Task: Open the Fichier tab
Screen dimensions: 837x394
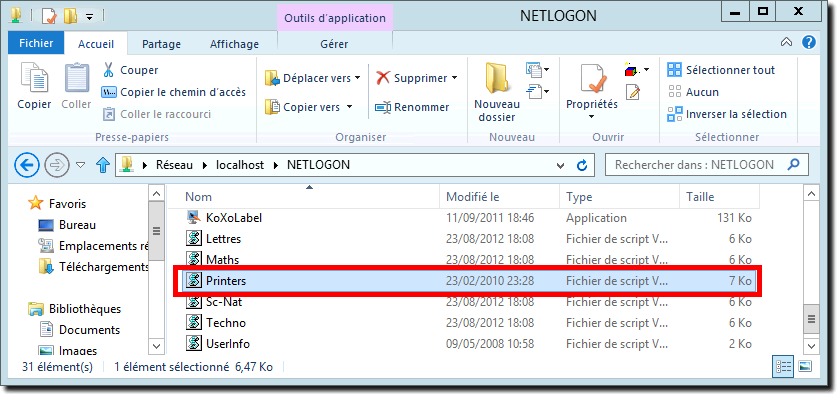Action: click(36, 43)
